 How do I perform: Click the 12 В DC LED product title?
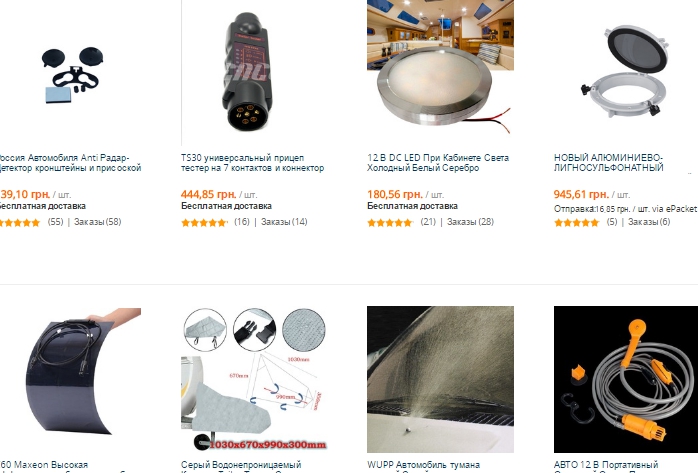(x=438, y=163)
